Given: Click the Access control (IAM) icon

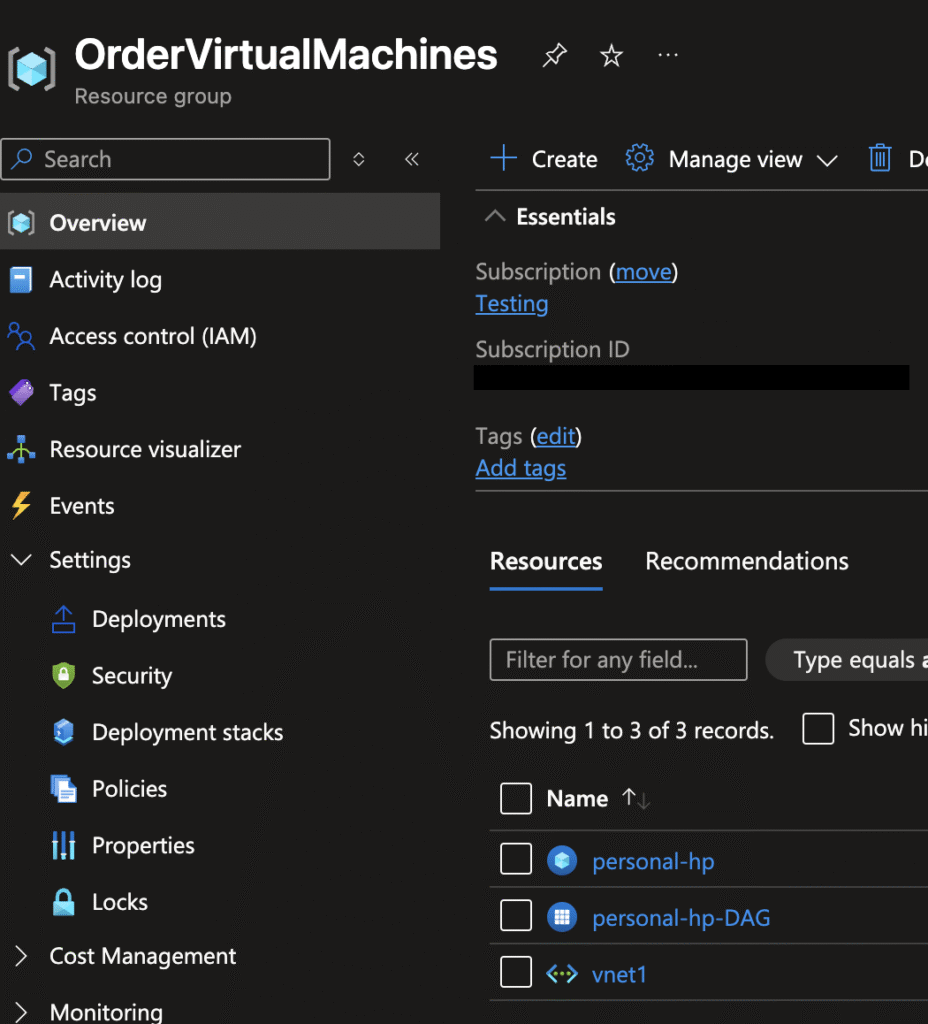Looking at the screenshot, I should coord(21,336).
